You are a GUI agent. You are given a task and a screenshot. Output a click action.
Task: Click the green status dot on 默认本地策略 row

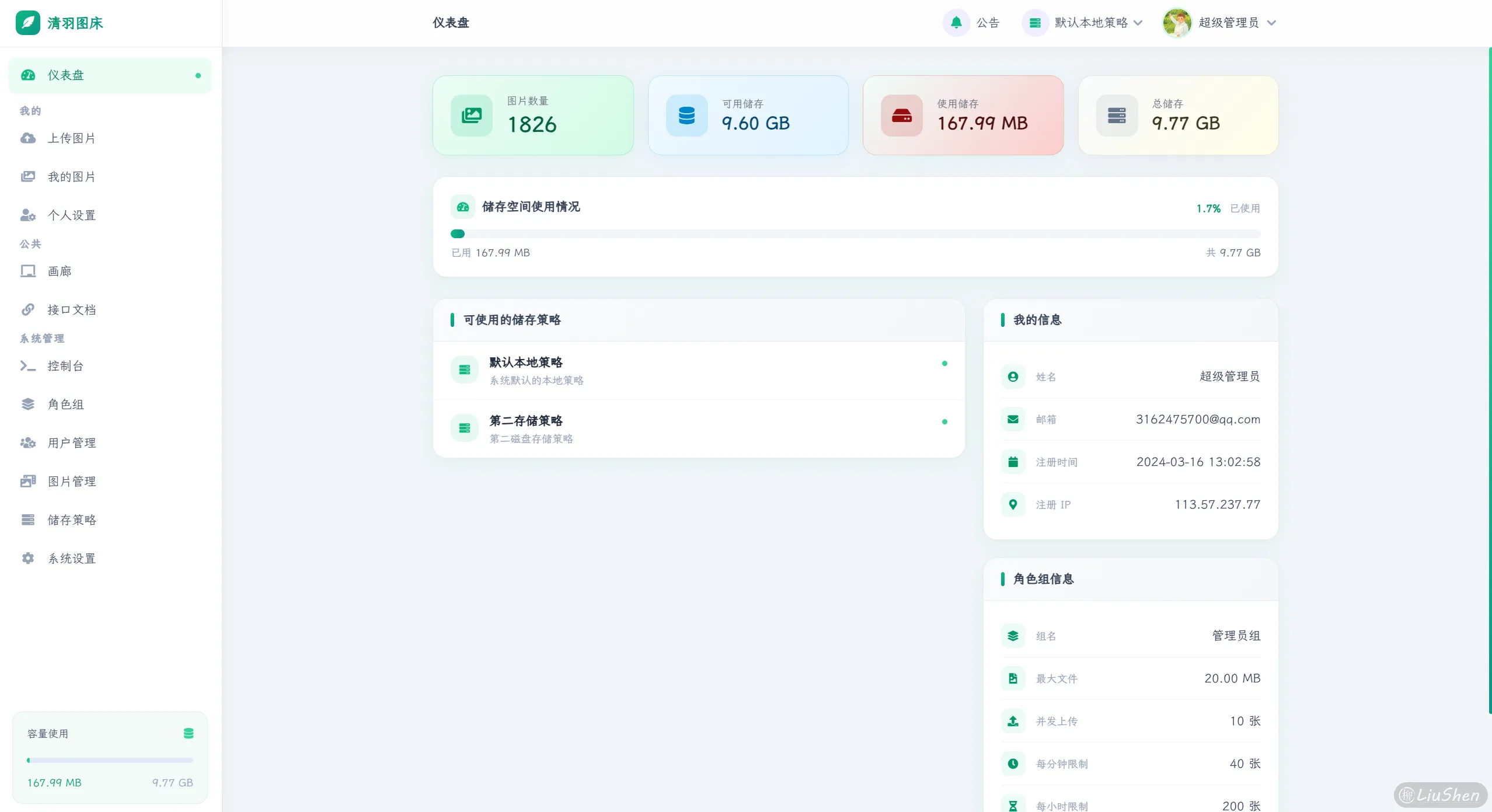pyautogui.click(x=944, y=364)
